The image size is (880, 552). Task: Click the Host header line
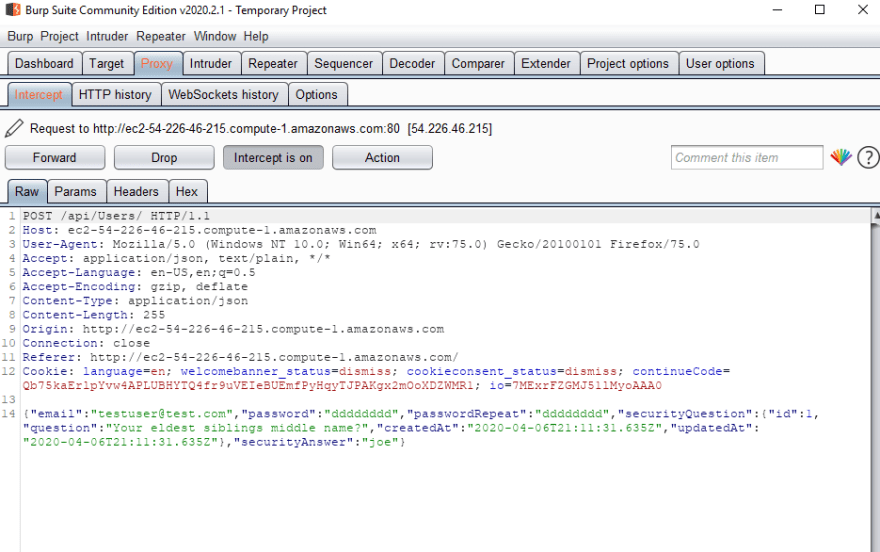tap(199, 230)
